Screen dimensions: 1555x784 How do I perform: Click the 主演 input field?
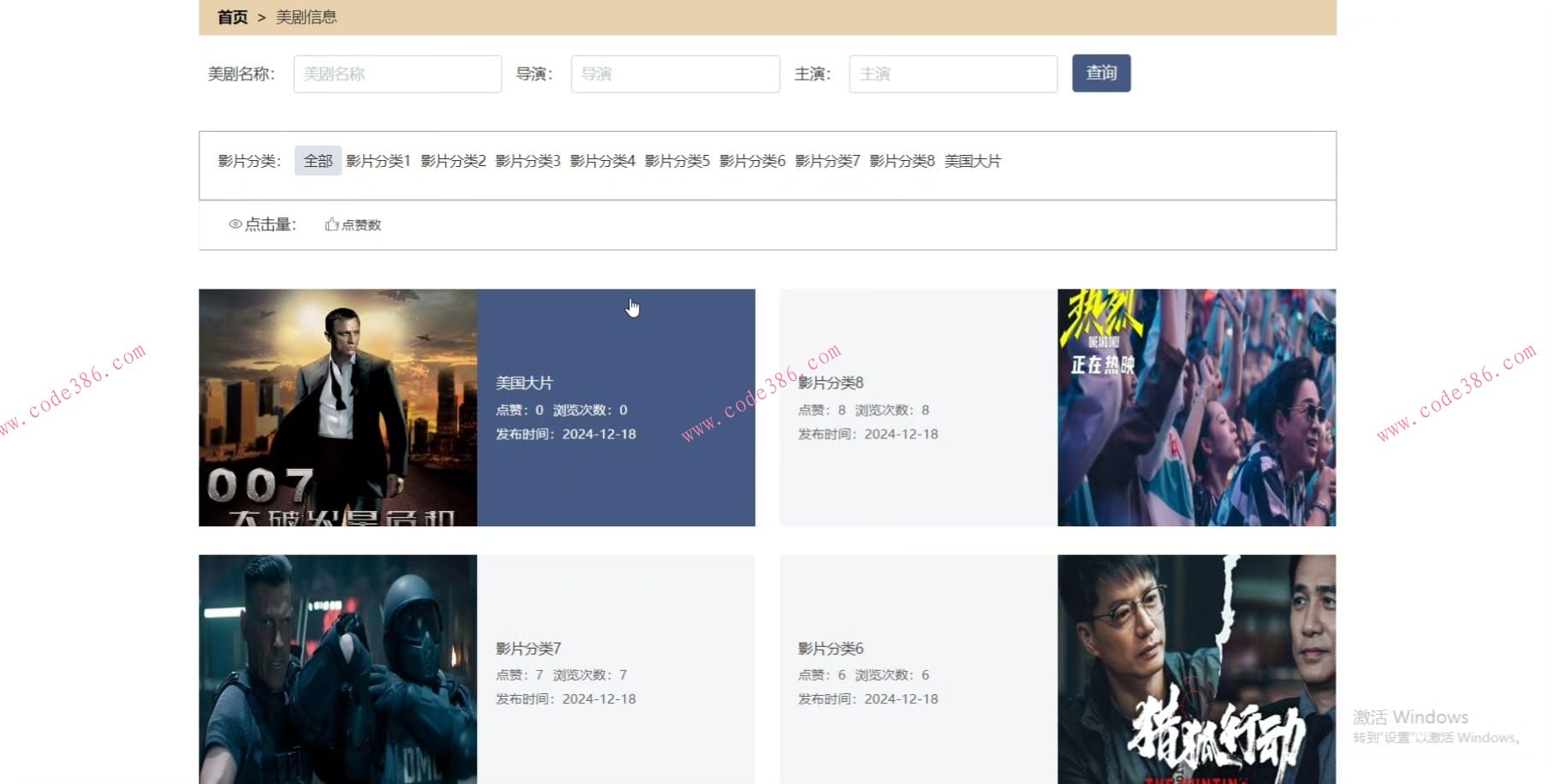(952, 74)
